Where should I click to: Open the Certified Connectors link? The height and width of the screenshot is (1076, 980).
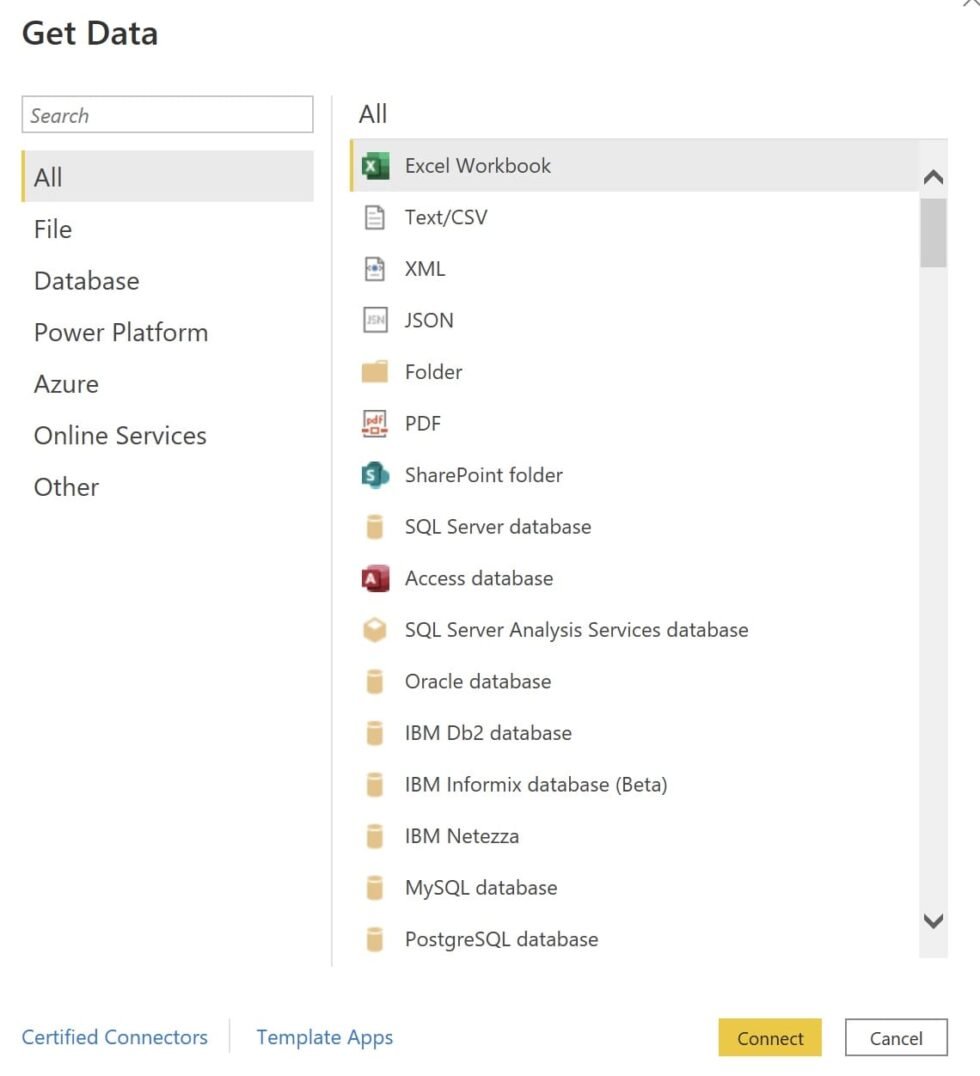point(114,1037)
